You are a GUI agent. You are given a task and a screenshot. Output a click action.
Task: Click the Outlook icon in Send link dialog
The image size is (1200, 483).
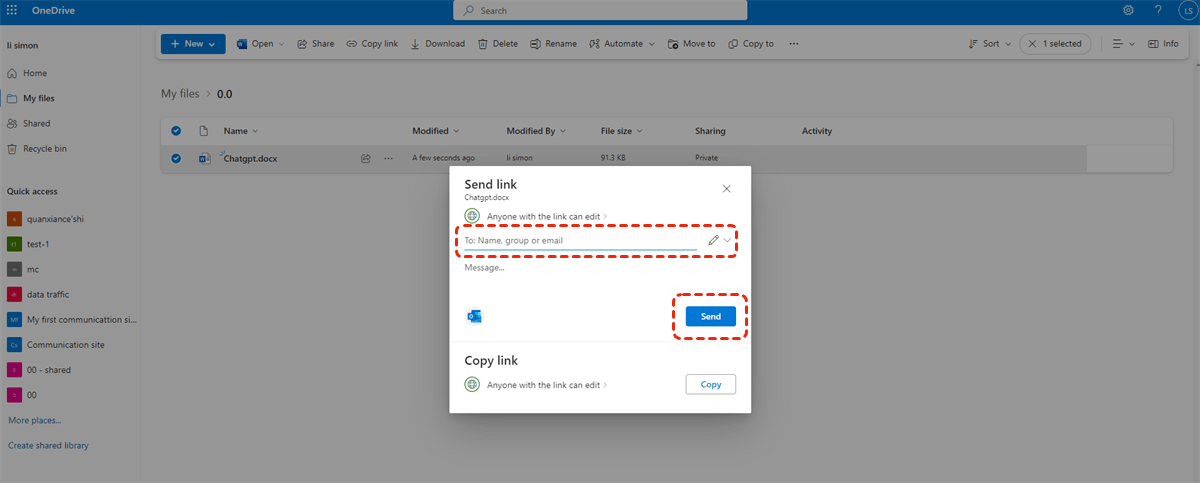click(x=474, y=316)
